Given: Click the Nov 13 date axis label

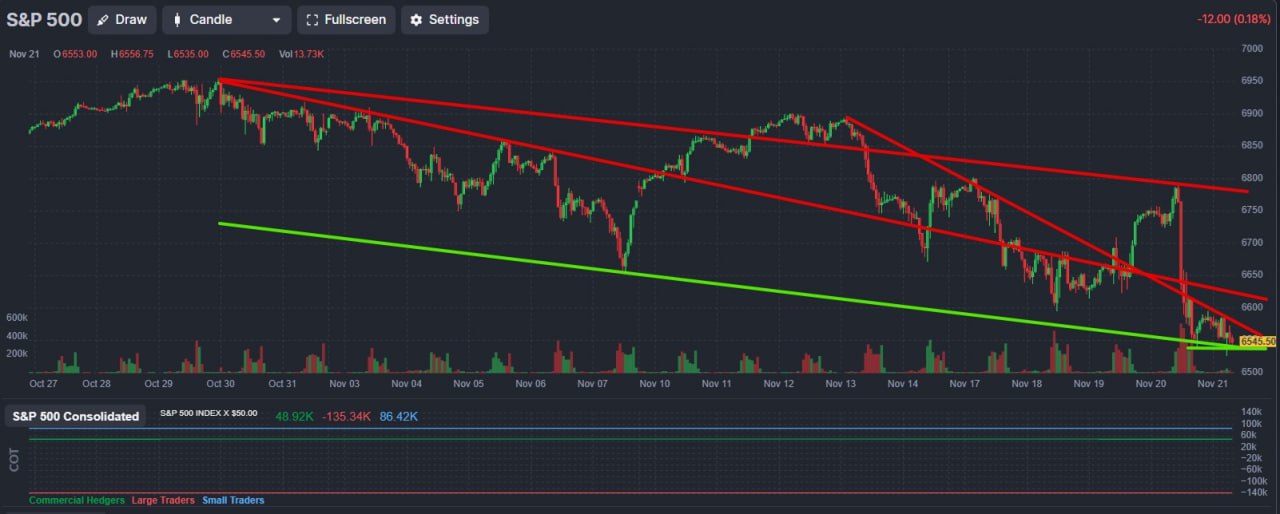Looking at the screenshot, I should [x=841, y=383].
